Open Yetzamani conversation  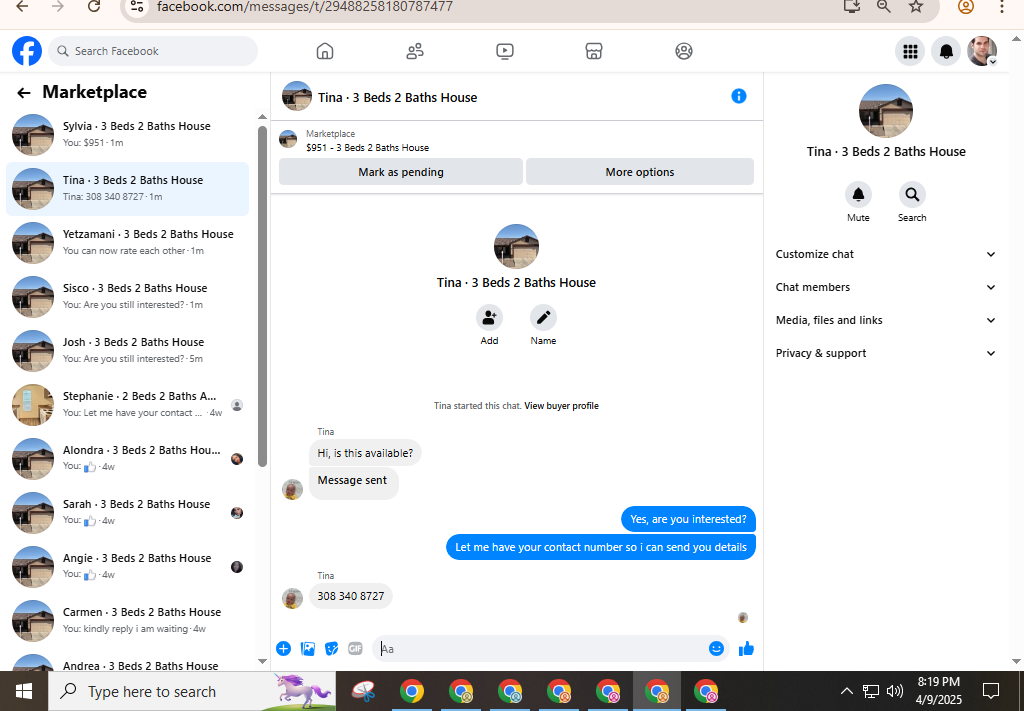click(x=127, y=243)
